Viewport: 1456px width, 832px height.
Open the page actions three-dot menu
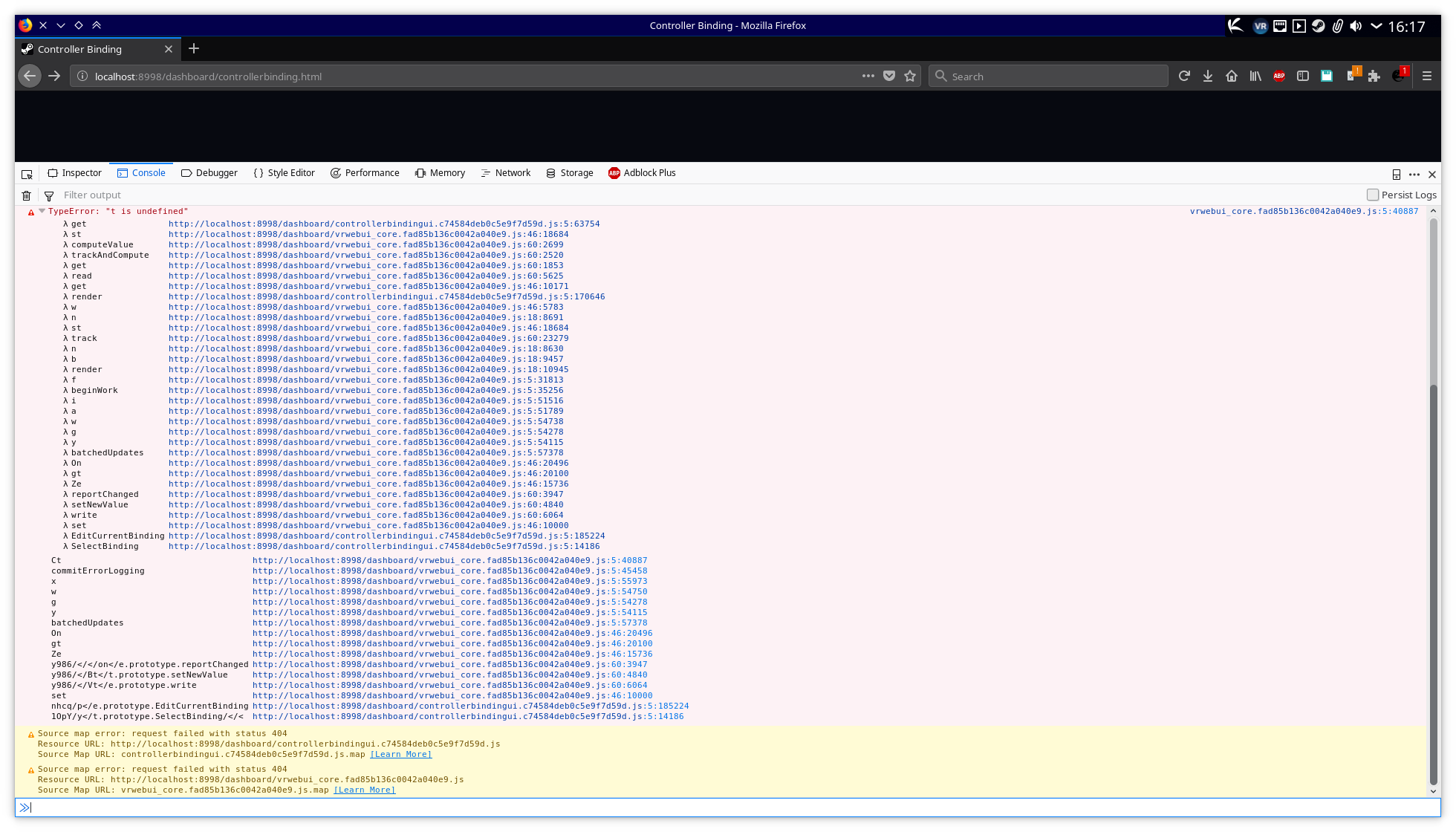pyautogui.click(x=868, y=76)
